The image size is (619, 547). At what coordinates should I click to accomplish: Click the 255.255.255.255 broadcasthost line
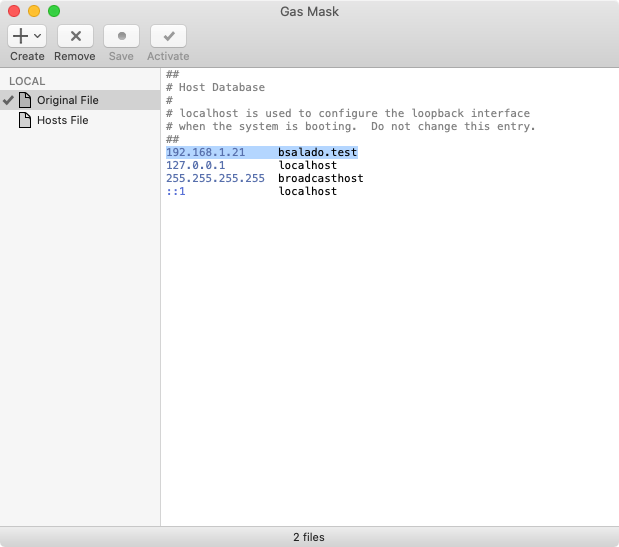point(264,178)
